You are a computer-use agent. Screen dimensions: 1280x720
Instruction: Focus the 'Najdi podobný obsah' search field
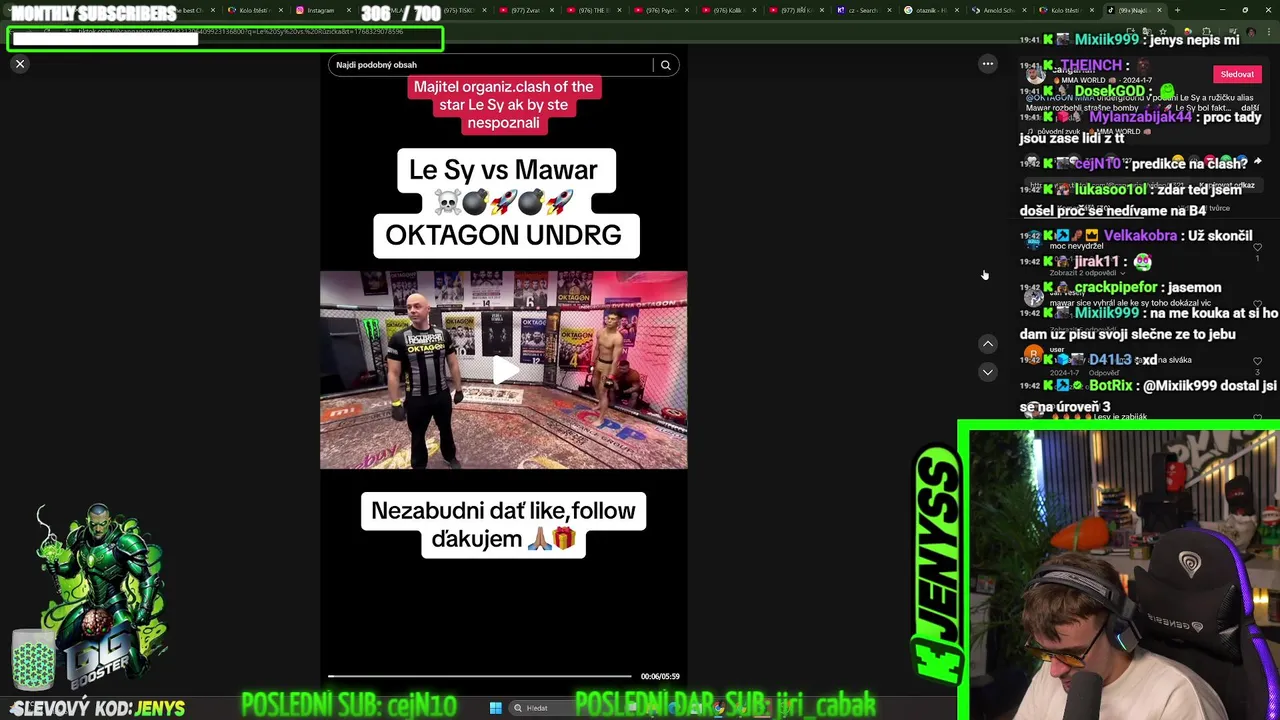pos(490,65)
